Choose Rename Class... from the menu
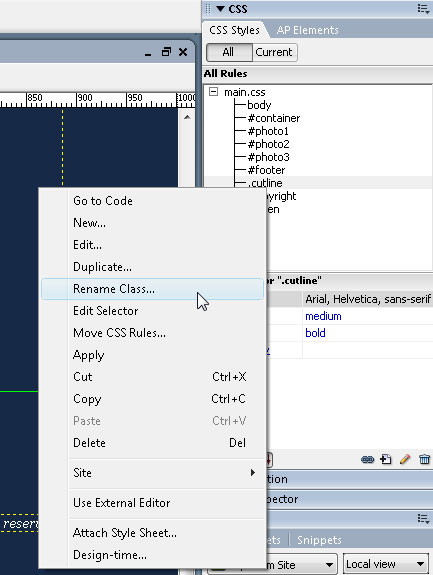The image size is (433, 575). click(152, 289)
